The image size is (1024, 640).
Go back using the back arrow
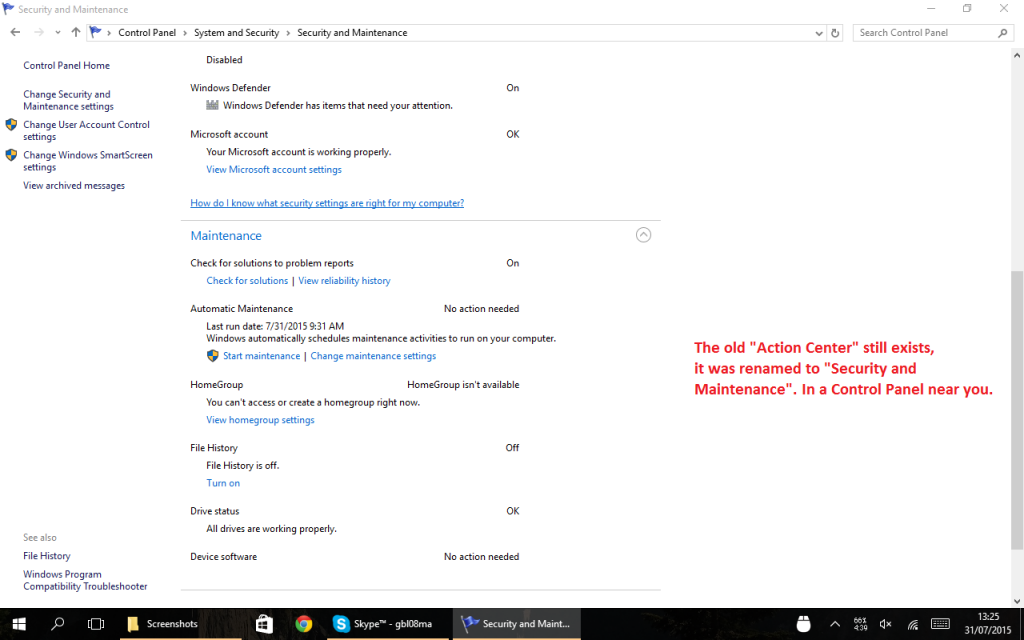[x=15, y=32]
